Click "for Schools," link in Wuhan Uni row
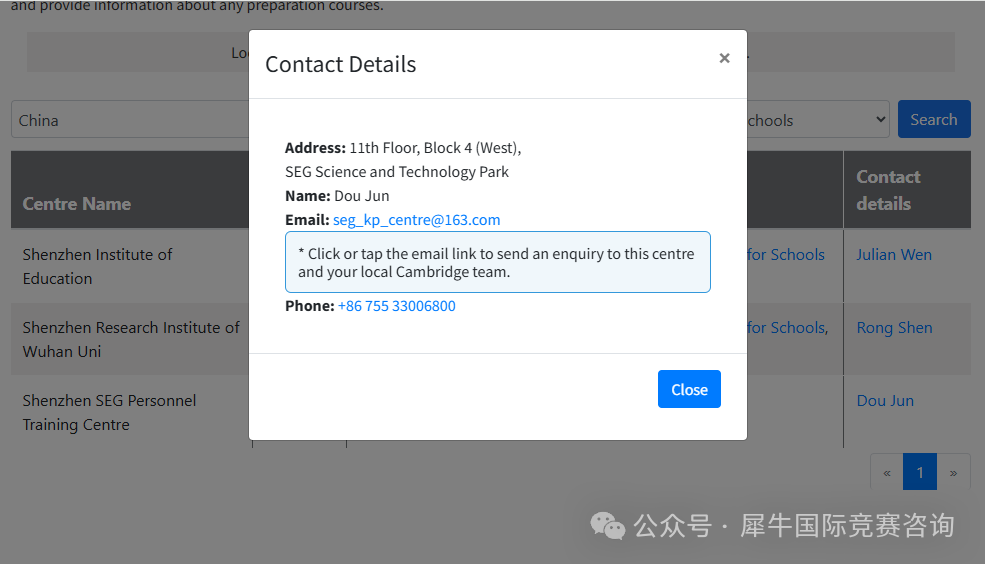 point(787,328)
